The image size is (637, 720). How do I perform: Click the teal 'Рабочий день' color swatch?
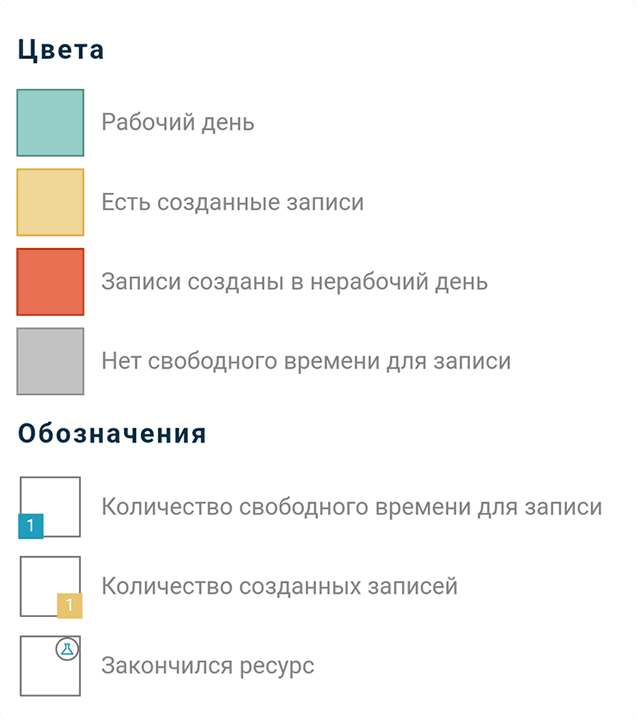click(50, 123)
